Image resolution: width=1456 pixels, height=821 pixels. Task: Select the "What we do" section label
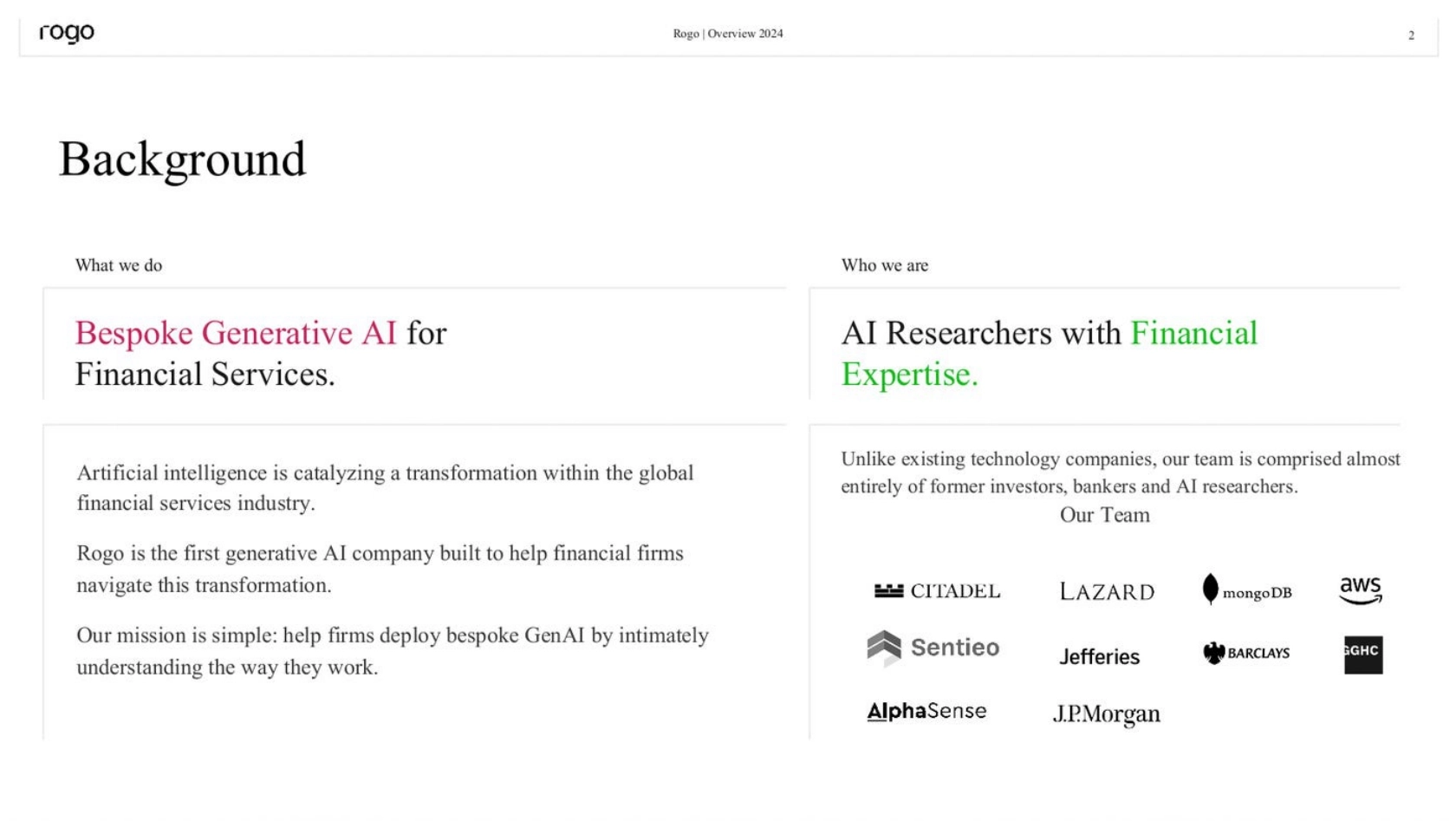click(119, 265)
